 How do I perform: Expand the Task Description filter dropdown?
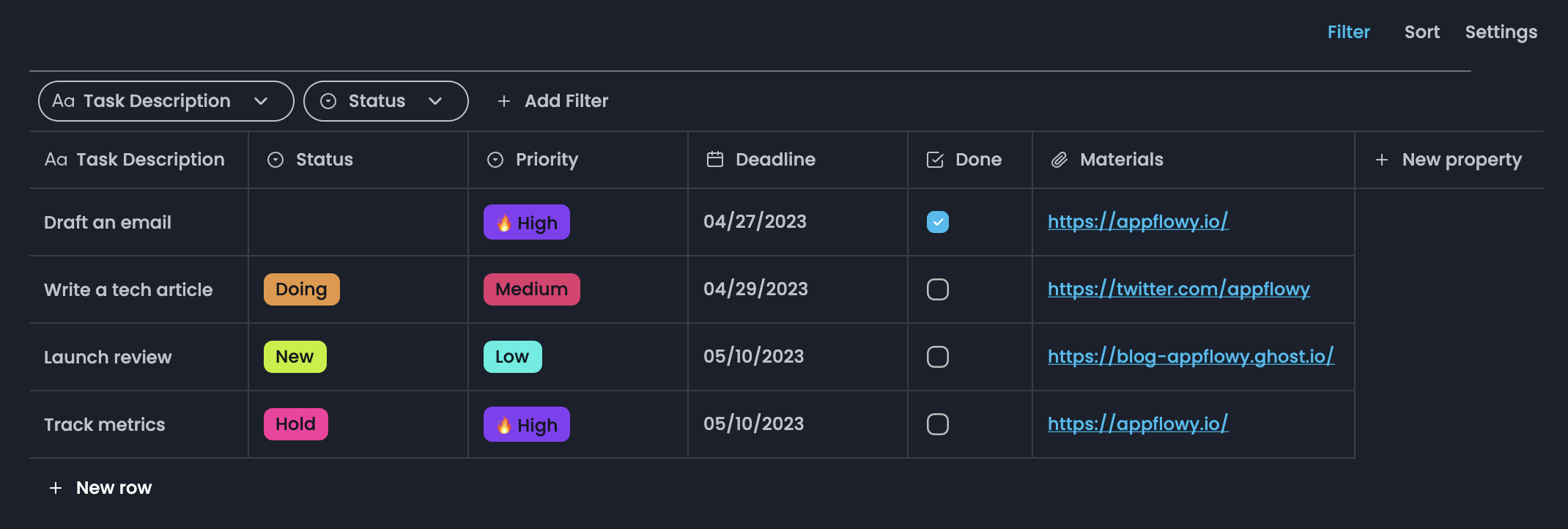261,101
